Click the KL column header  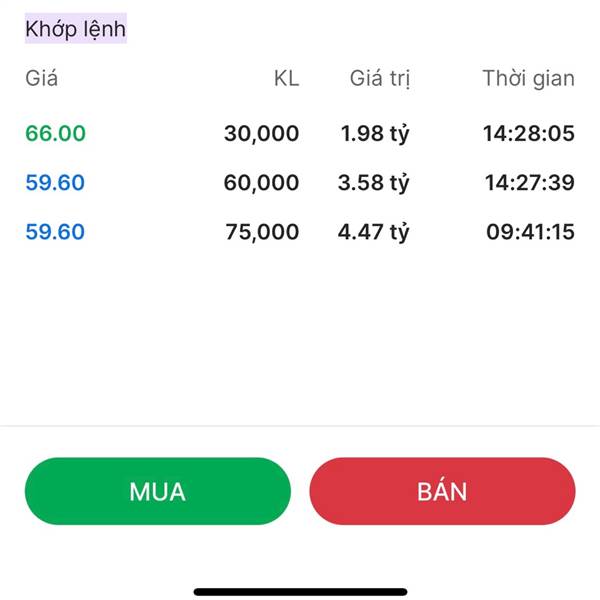point(286,78)
